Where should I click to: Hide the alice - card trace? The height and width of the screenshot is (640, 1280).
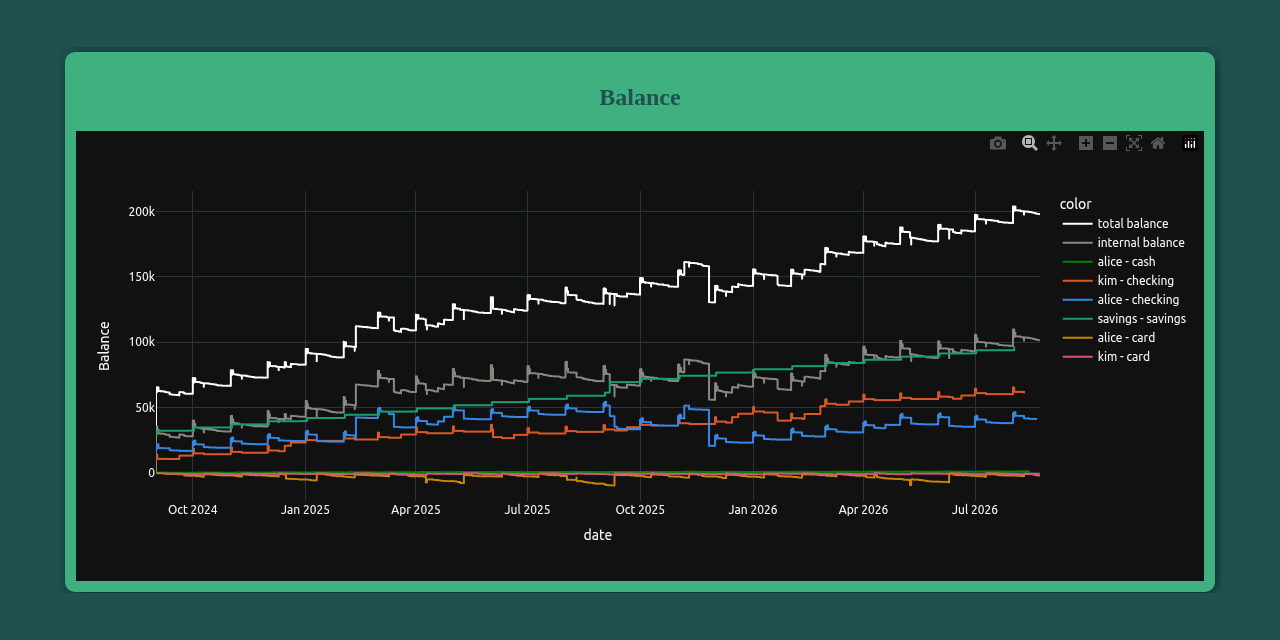pyautogui.click(x=1125, y=338)
